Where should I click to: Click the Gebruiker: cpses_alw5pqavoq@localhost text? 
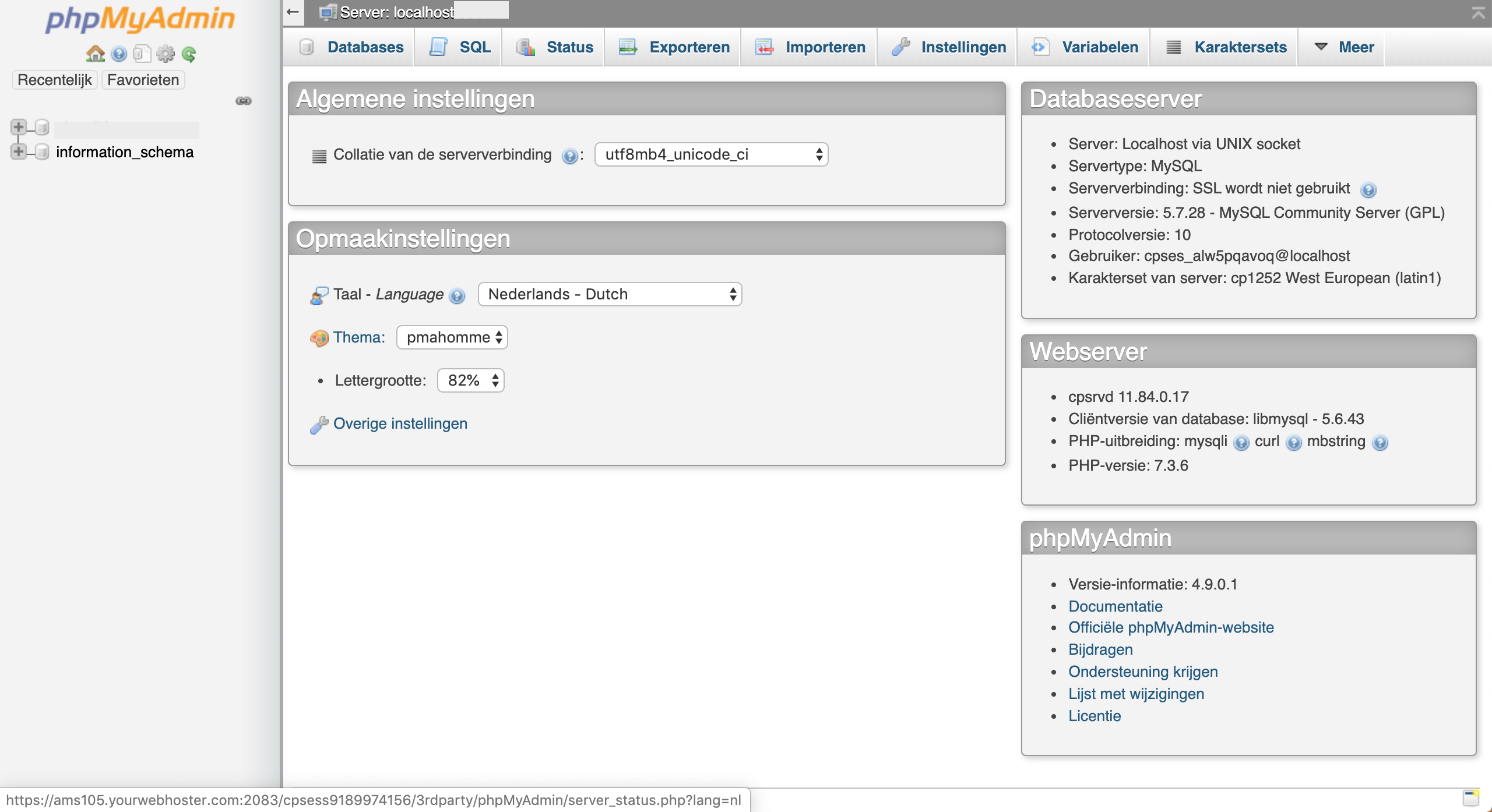(x=1209, y=256)
